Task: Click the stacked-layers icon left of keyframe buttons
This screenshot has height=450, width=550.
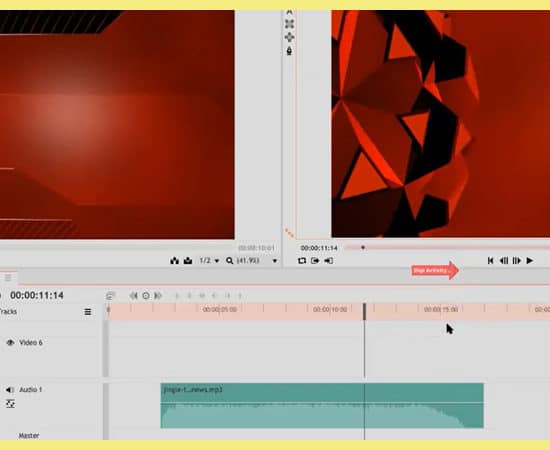Action: click(x=110, y=296)
